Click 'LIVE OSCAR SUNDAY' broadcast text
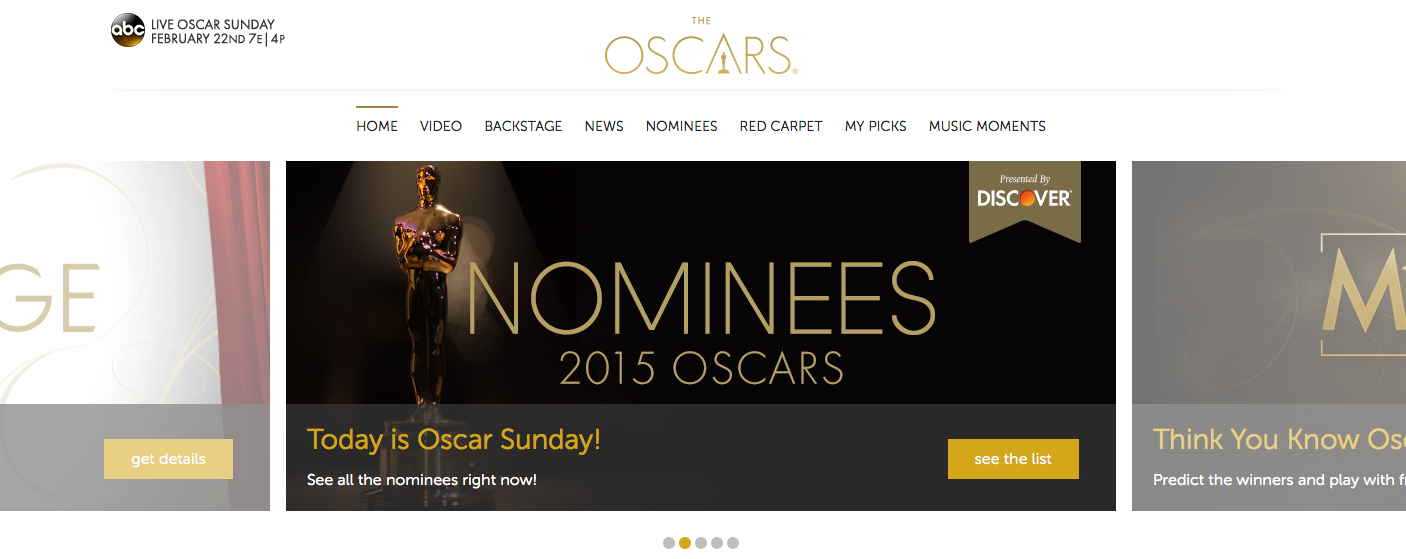1406x559 pixels. (213, 25)
